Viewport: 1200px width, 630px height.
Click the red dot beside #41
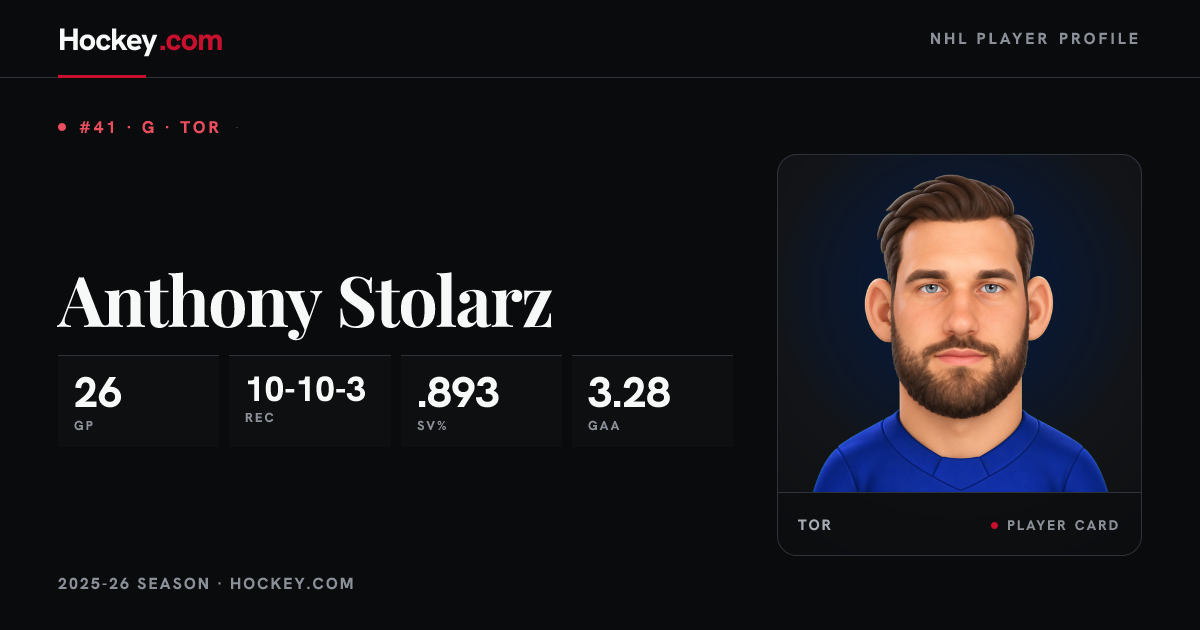[x=62, y=128]
